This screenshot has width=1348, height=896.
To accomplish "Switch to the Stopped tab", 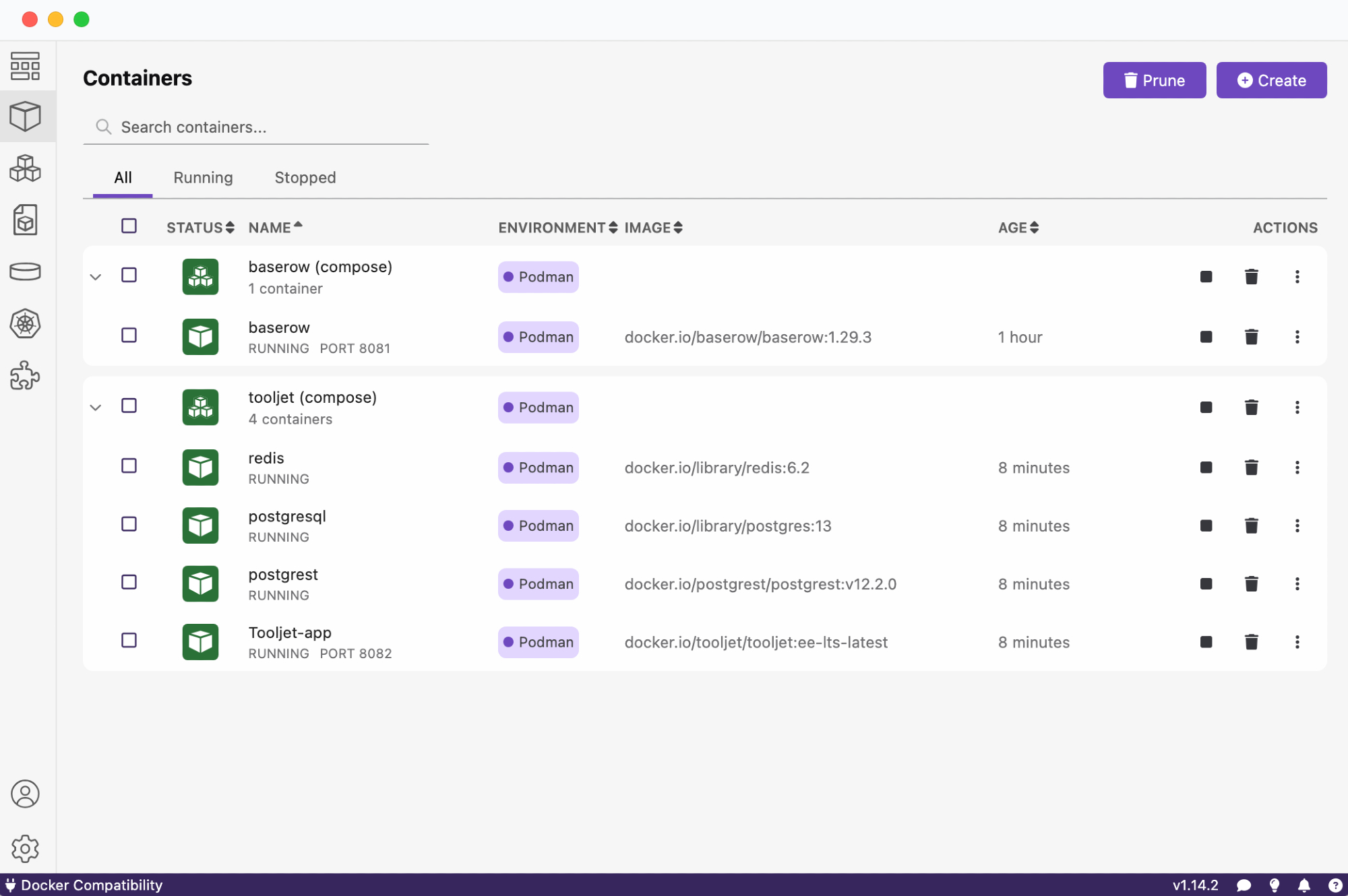I will click(x=305, y=178).
